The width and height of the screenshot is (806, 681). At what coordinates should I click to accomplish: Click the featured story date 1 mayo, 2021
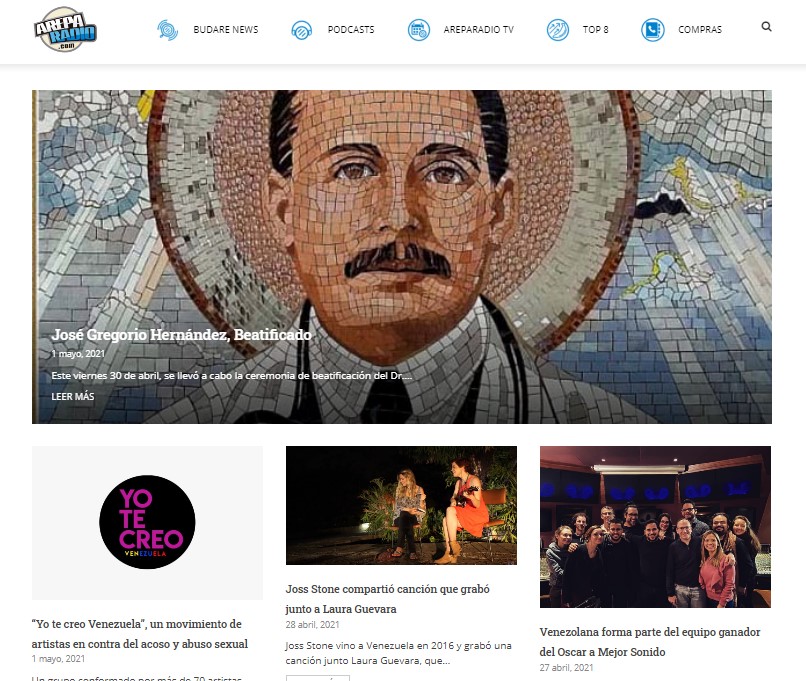[78, 354]
